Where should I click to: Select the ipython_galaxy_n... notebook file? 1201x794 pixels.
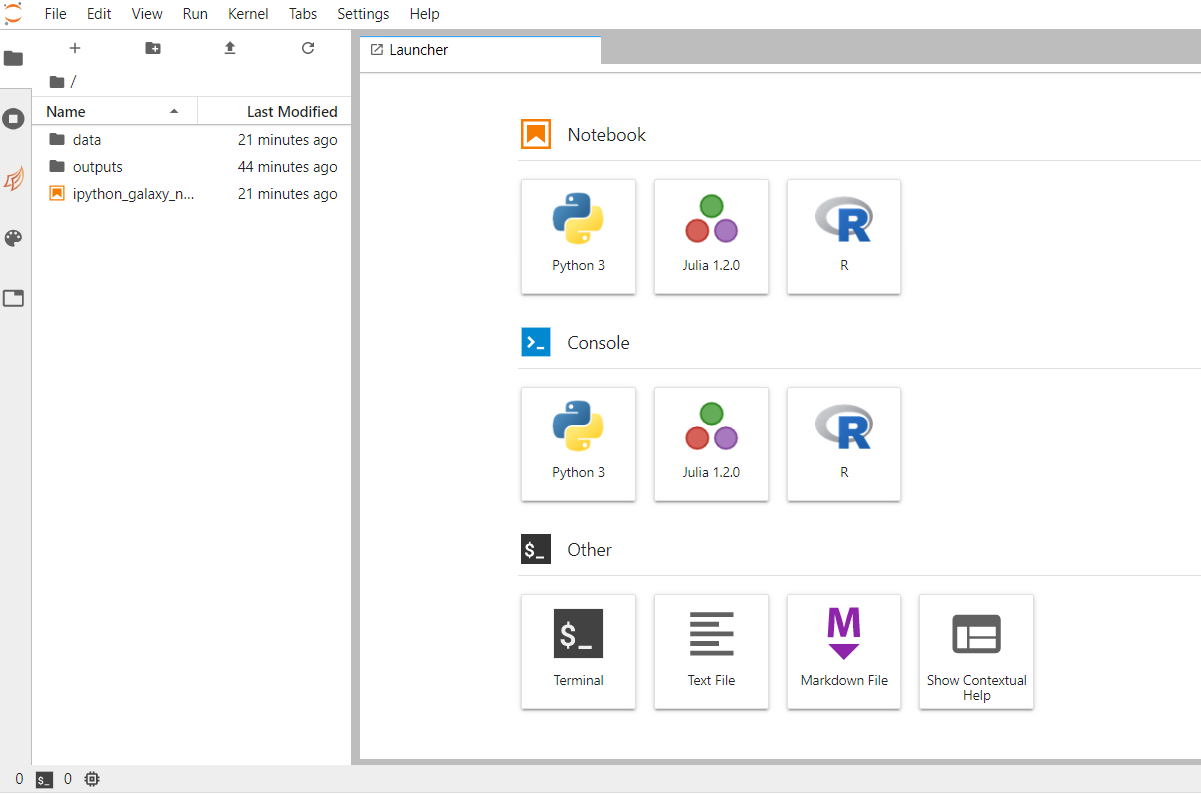(x=192, y=194)
